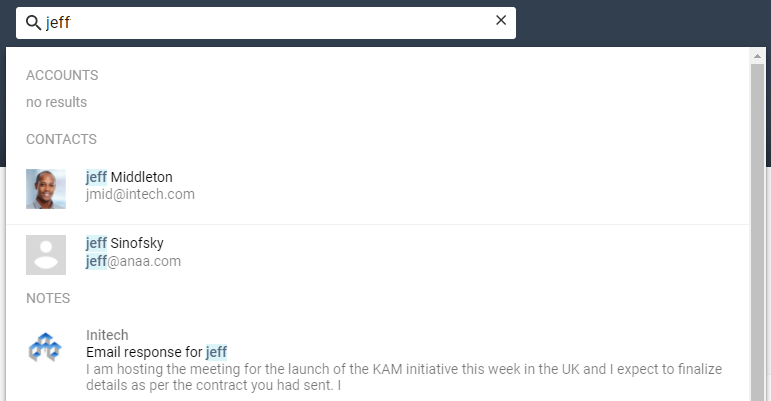Click the Initech company logo icon
Viewport: 771px width, 401px height.
(45, 349)
